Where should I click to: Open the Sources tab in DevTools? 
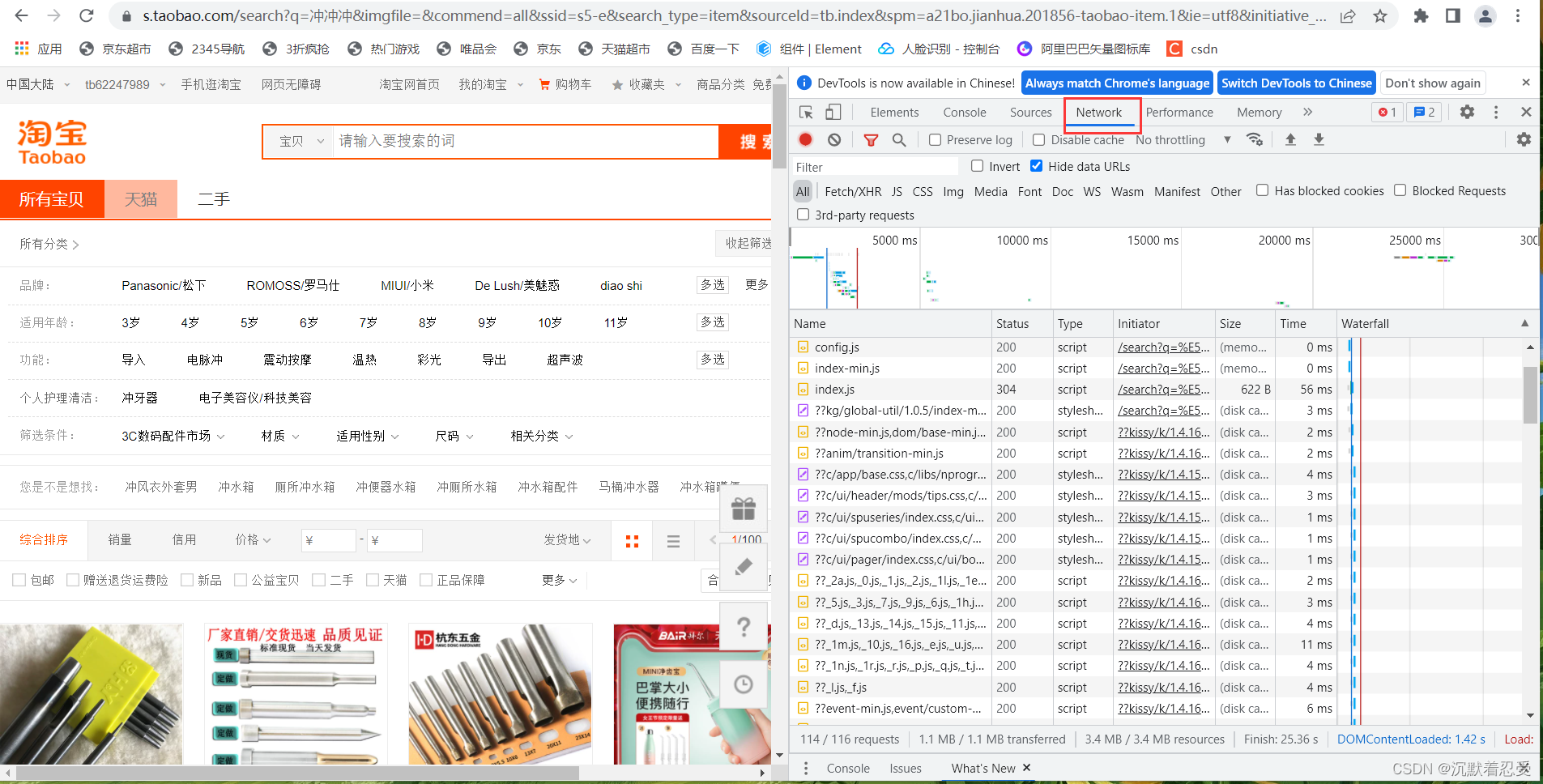(1030, 113)
